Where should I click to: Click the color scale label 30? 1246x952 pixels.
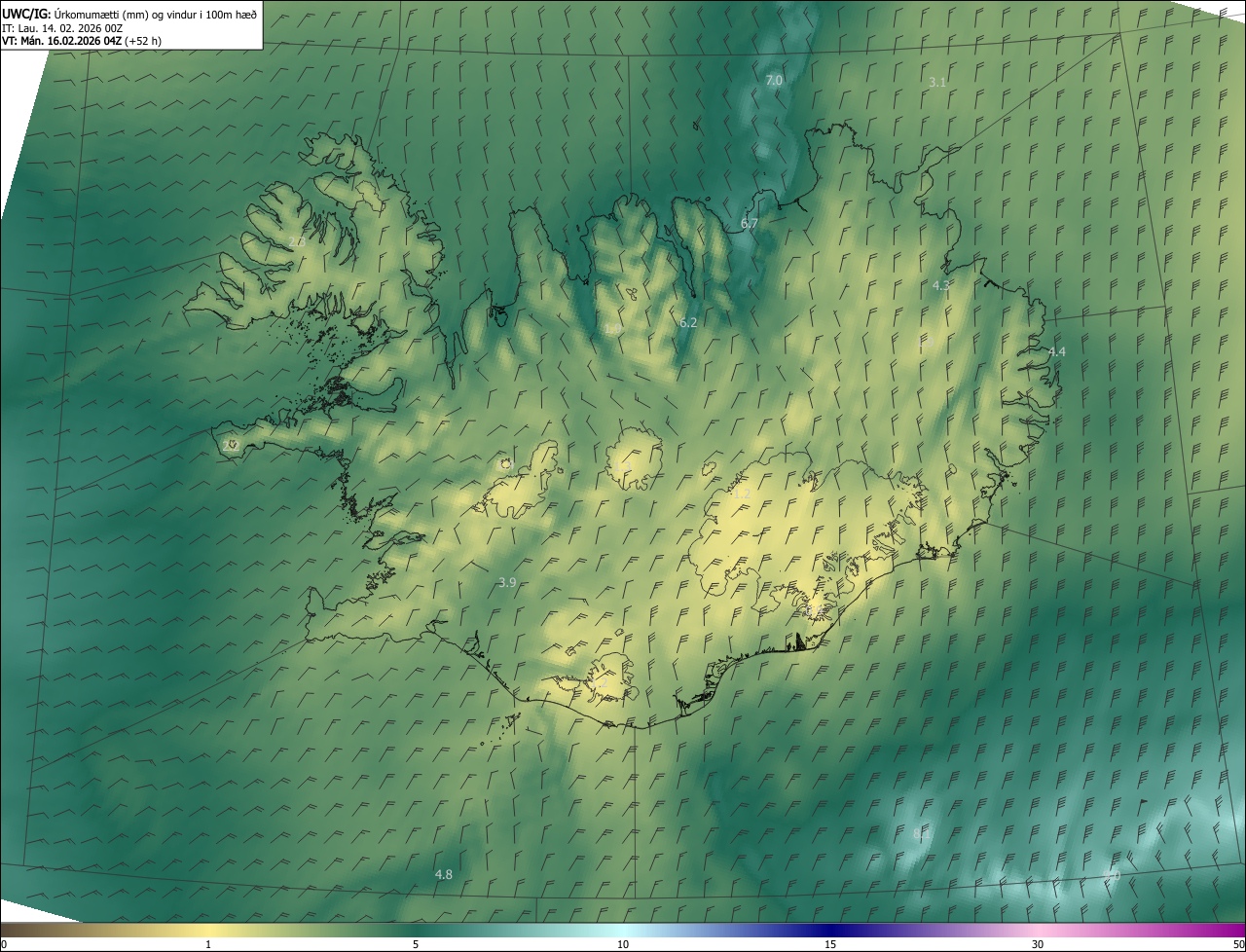[x=1038, y=945]
